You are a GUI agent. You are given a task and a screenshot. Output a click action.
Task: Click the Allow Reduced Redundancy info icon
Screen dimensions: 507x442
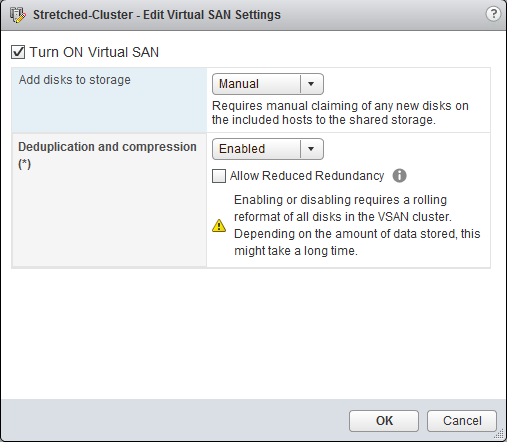tap(399, 175)
